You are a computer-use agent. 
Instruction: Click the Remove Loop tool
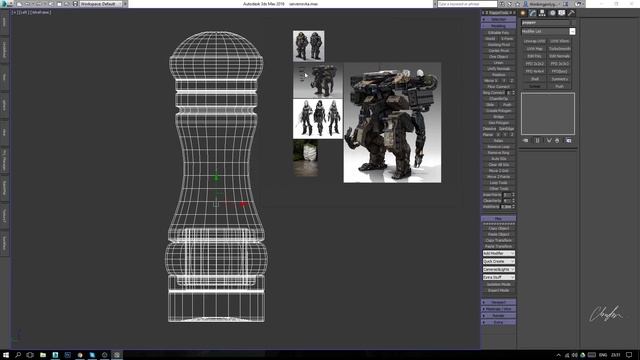(498, 147)
